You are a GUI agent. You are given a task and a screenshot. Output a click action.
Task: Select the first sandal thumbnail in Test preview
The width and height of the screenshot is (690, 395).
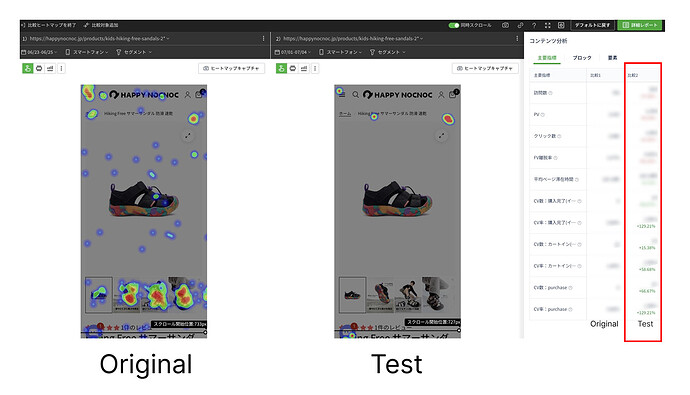click(x=352, y=295)
